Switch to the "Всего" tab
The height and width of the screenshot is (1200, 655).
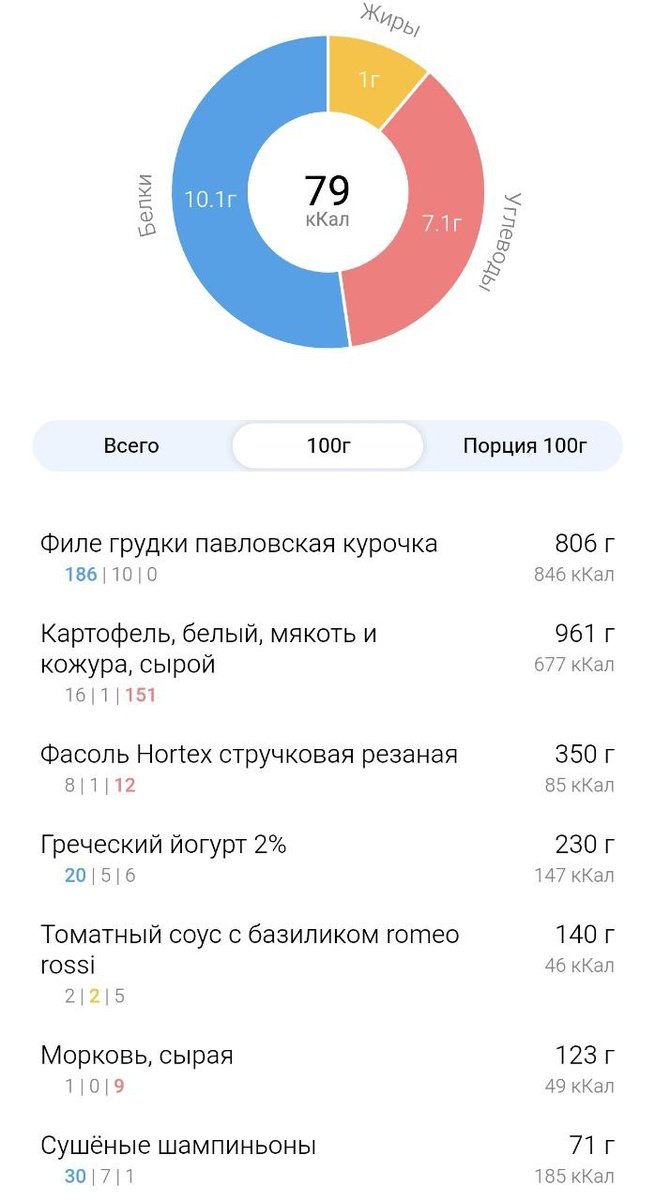point(130,446)
